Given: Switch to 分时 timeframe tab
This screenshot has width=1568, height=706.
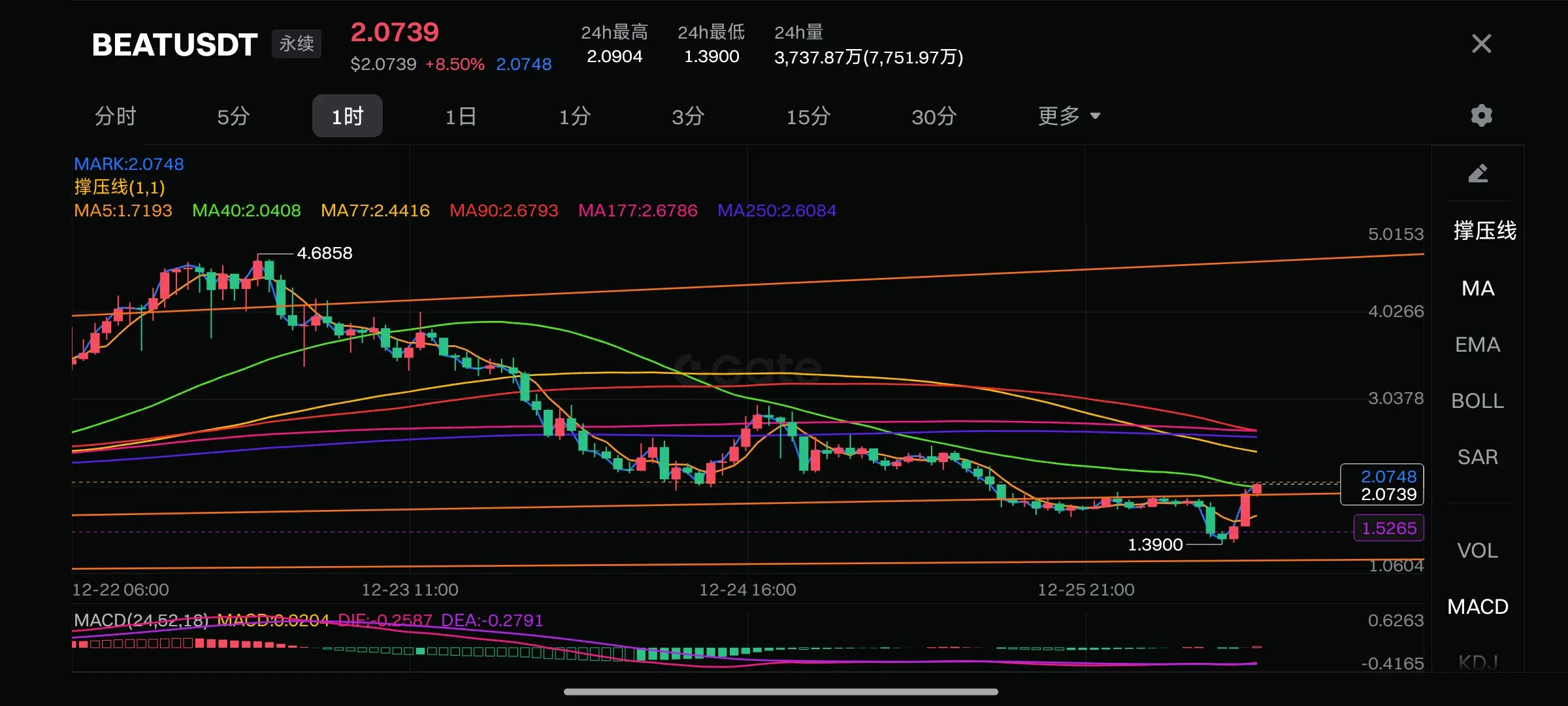Looking at the screenshot, I should coord(116,116).
